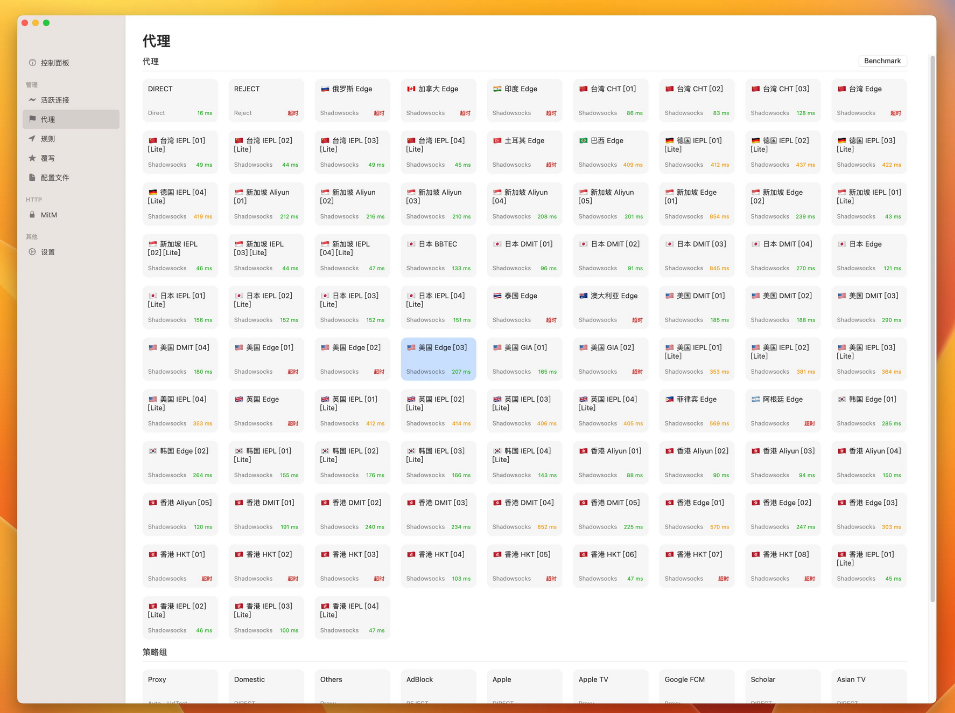Click the Japanese flag on 日本 BBTEC
This screenshot has width=955, height=713.
click(x=411, y=244)
